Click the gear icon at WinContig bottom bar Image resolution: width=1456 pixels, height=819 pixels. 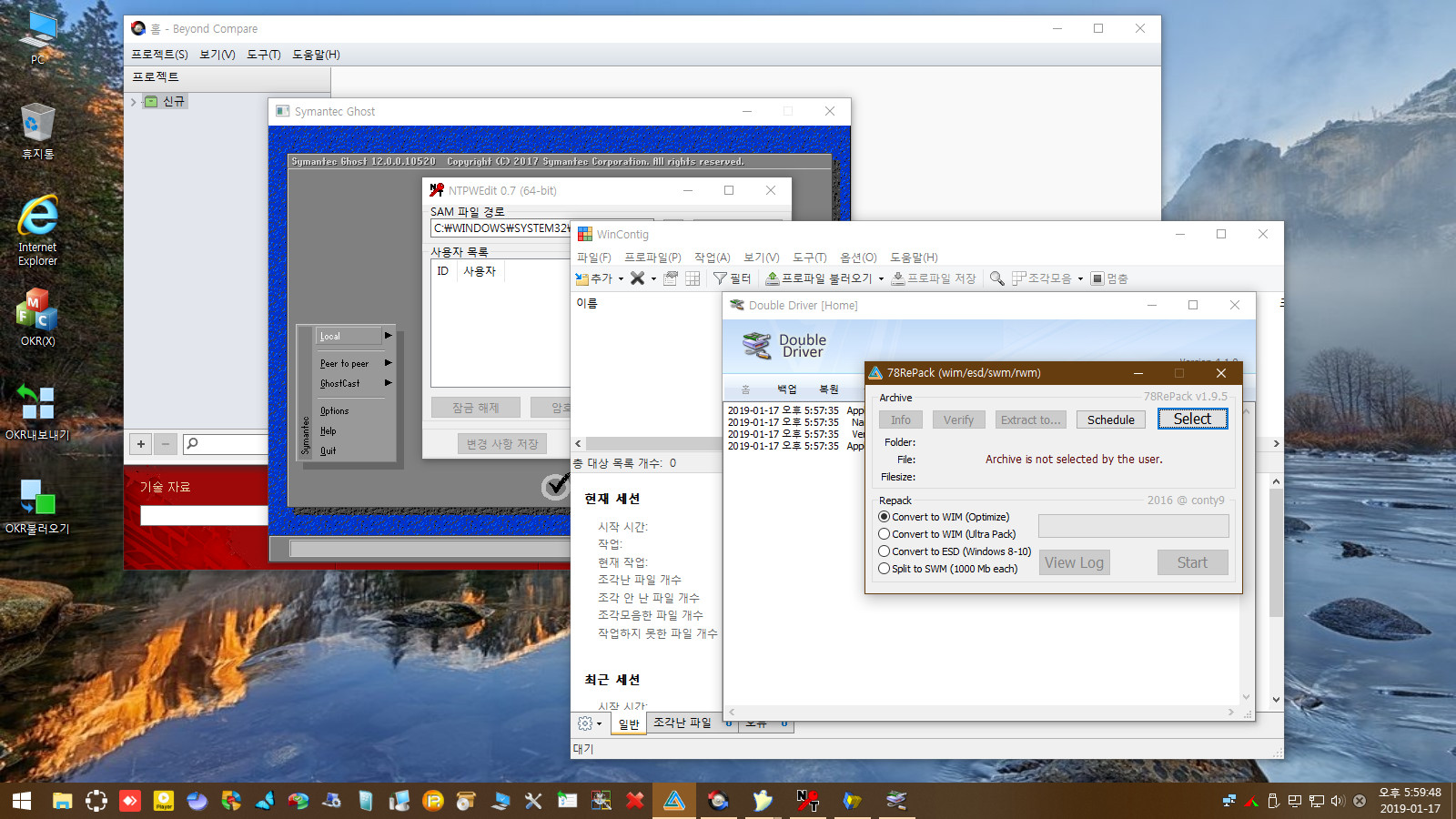(x=585, y=723)
